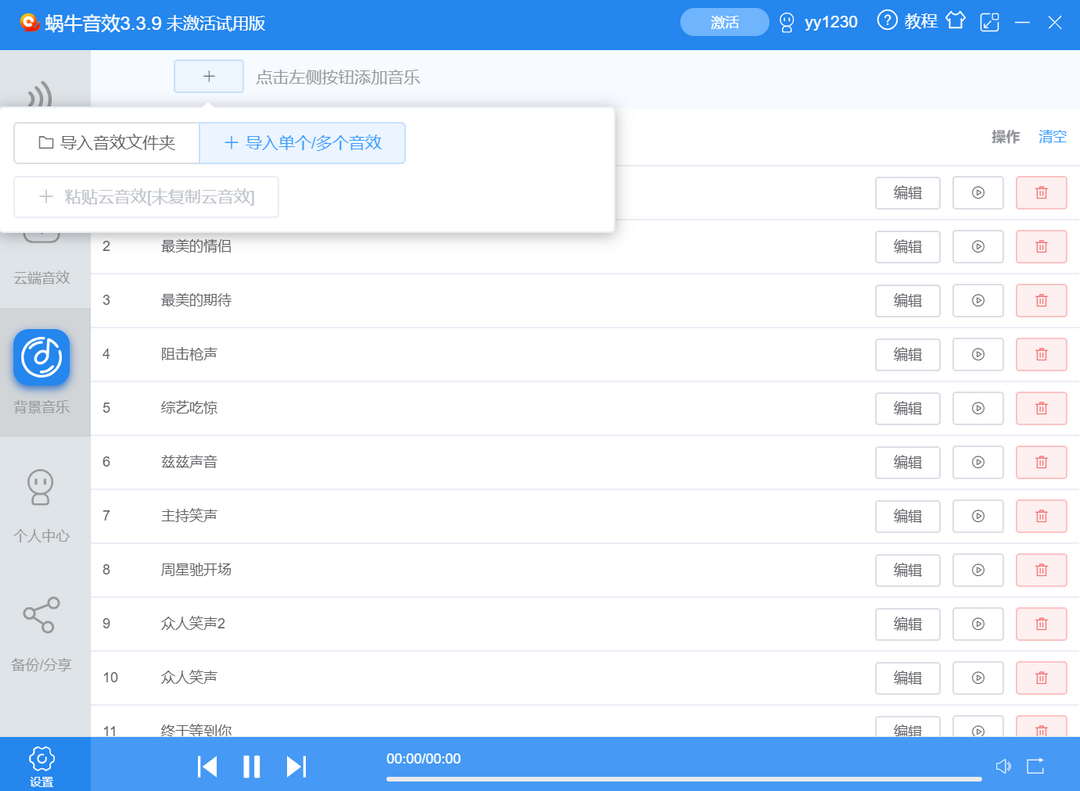Viewport: 1080px width, 791px height.
Task: Edit the track 最美的情侣
Action: pyautogui.click(x=907, y=247)
